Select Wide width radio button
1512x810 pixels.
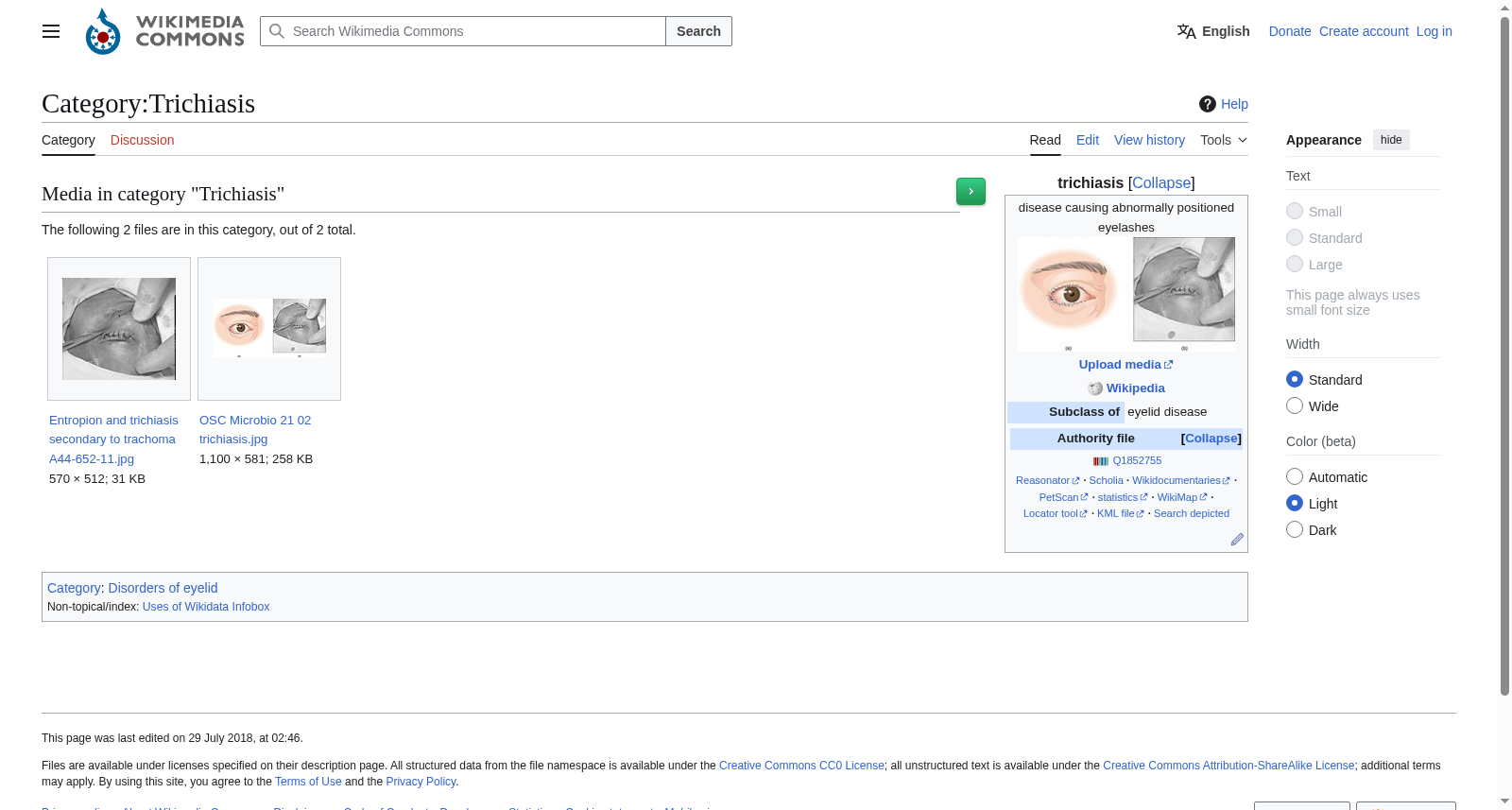pyautogui.click(x=1295, y=405)
